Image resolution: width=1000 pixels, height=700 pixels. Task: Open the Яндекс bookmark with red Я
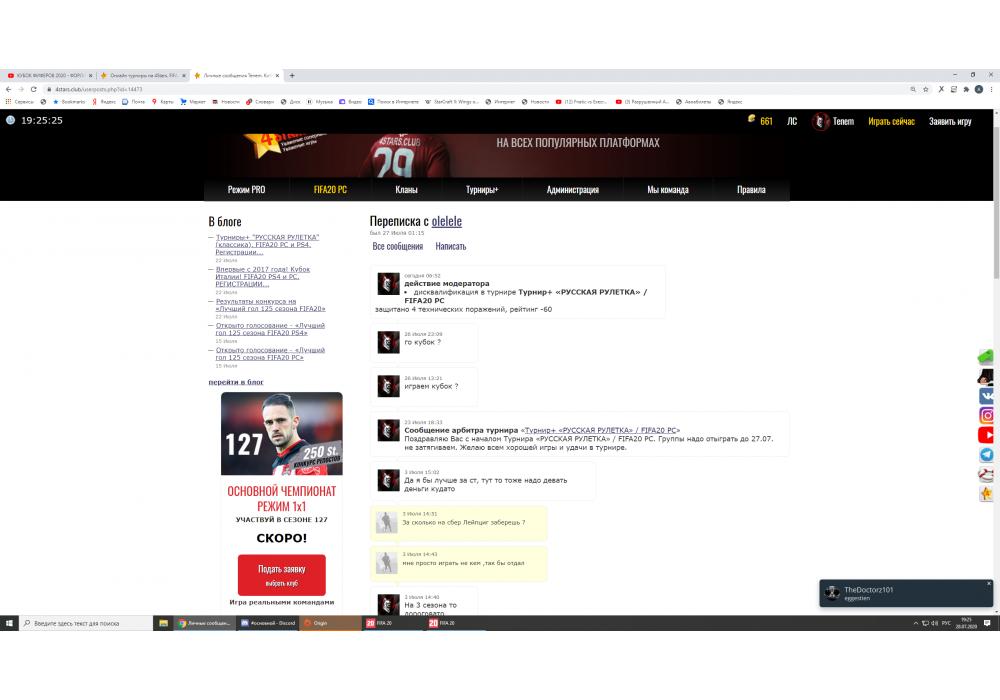click(x=104, y=101)
